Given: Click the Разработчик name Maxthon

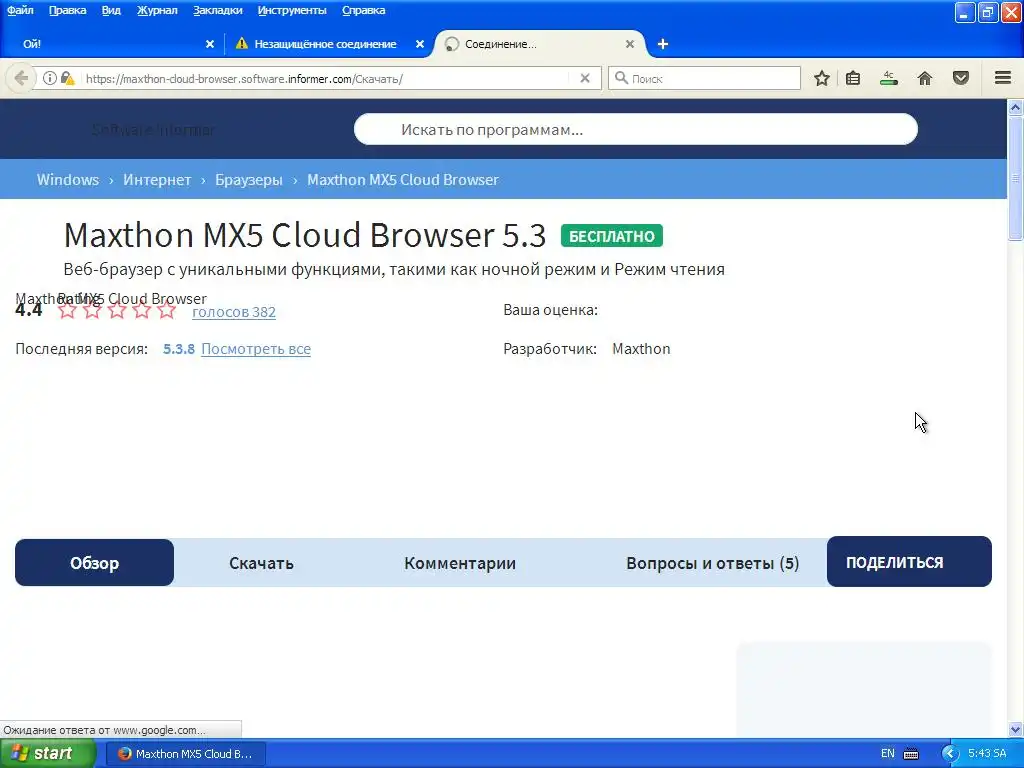Looking at the screenshot, I should (x=641, y=349).
